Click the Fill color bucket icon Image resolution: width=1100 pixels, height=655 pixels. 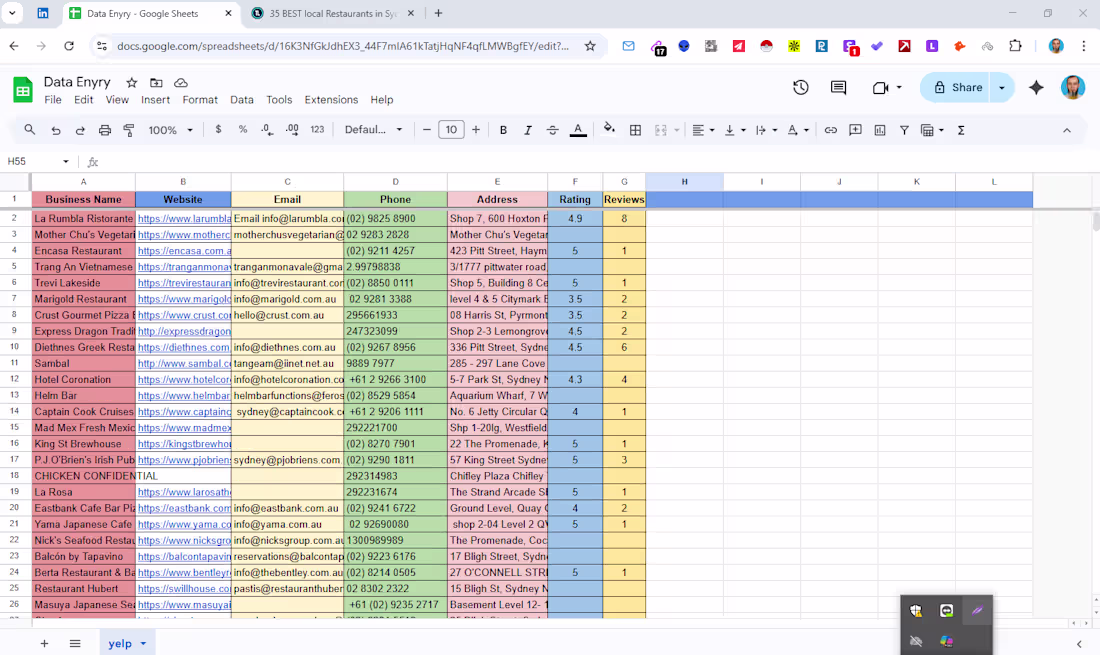click(x=608, y=130)
